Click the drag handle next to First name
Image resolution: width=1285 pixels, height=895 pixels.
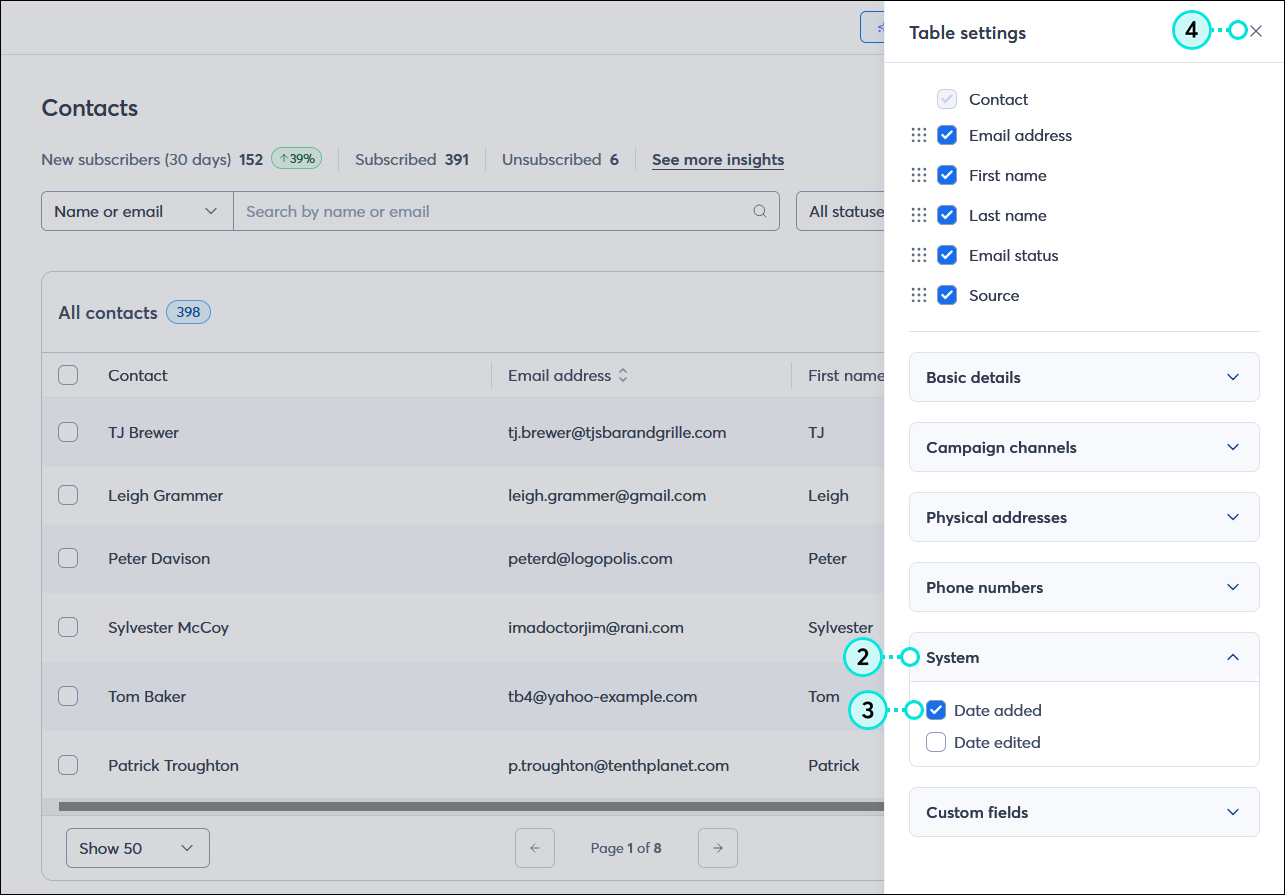(920, 175)
